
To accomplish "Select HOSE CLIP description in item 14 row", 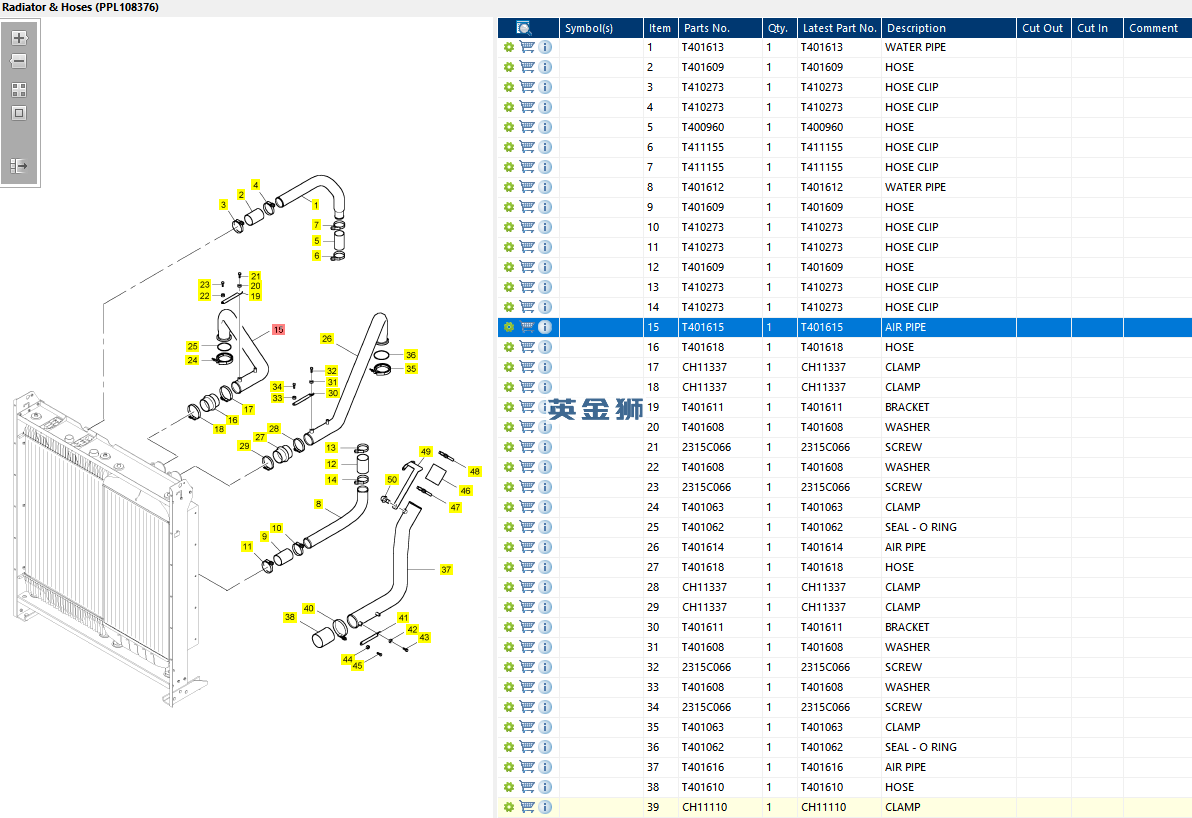I will coord(911,307).
